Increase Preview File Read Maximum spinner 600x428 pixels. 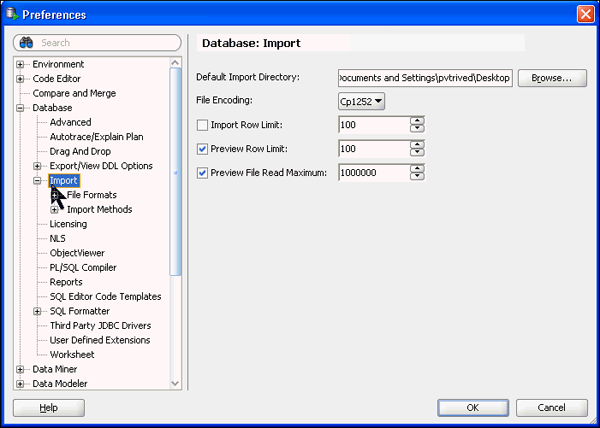click(417, 168)
